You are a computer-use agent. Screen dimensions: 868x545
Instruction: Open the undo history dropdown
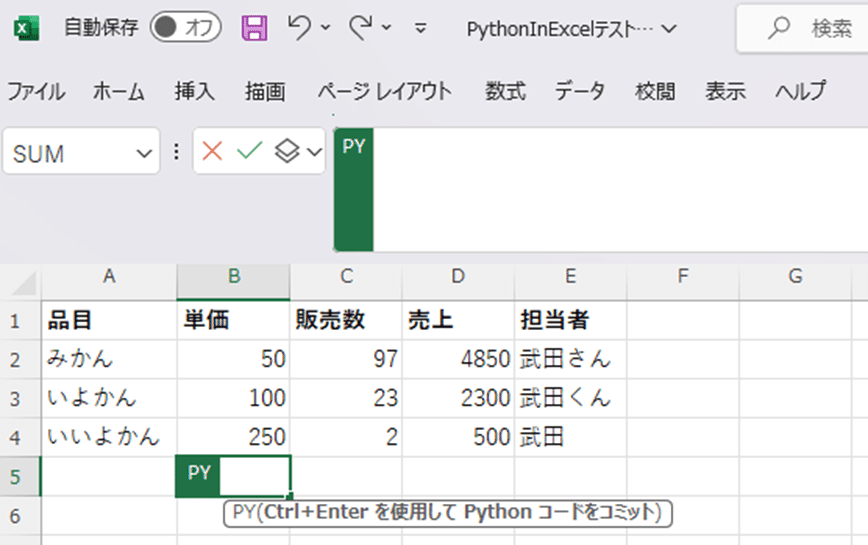(325, 29)
